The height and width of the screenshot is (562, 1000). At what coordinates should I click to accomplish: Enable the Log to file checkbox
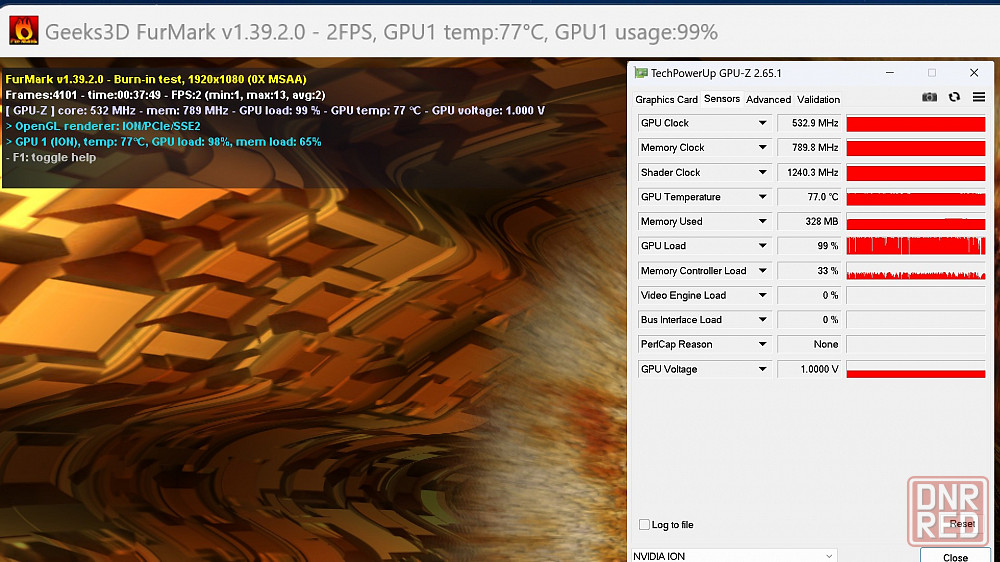(644, 525)
